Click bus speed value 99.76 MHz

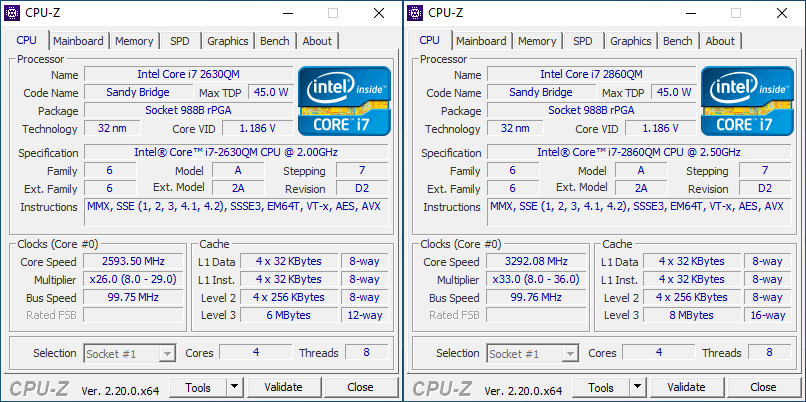point(536,297)
